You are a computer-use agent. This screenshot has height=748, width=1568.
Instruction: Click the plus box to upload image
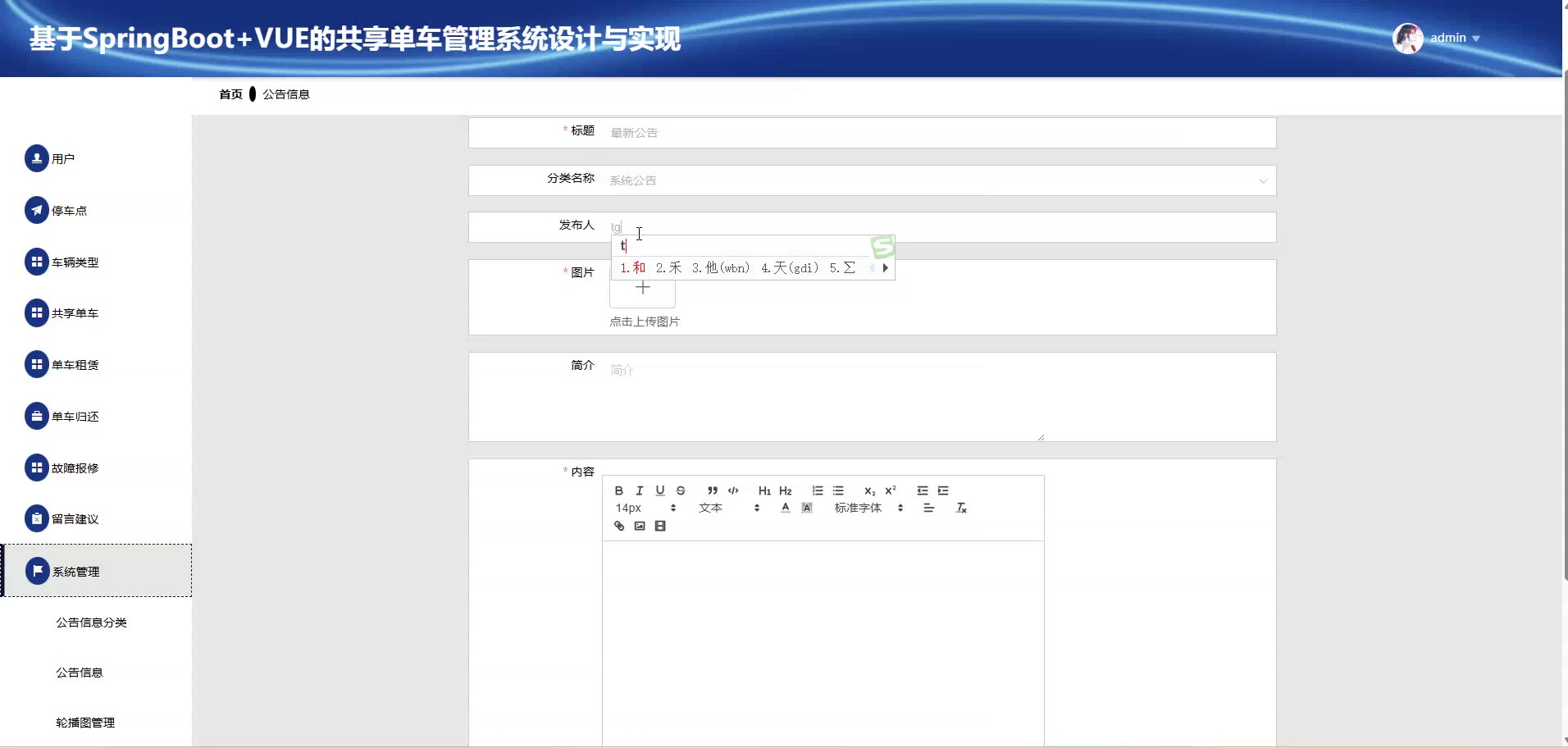pos(642,288)
